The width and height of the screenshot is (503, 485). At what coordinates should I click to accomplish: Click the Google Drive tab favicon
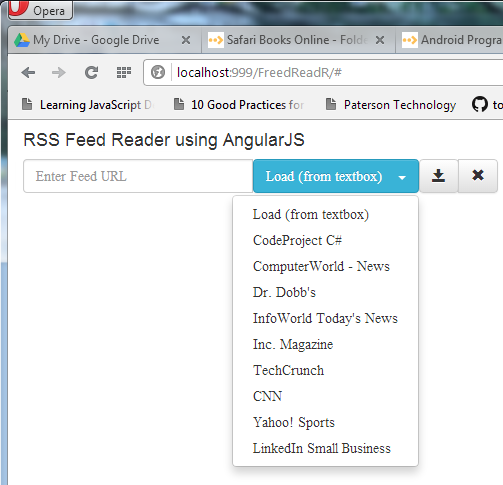coord(22,40)
